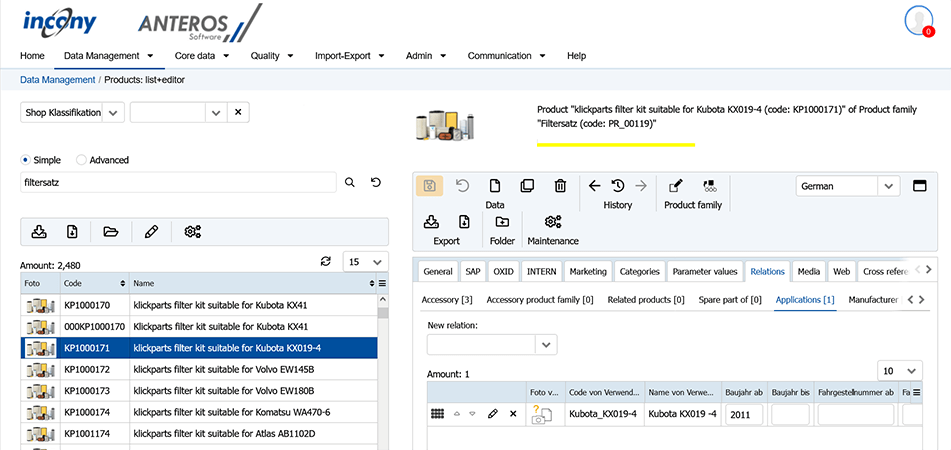Move the relation row down
Screen dimensions: 951x450
coord(472,414)
